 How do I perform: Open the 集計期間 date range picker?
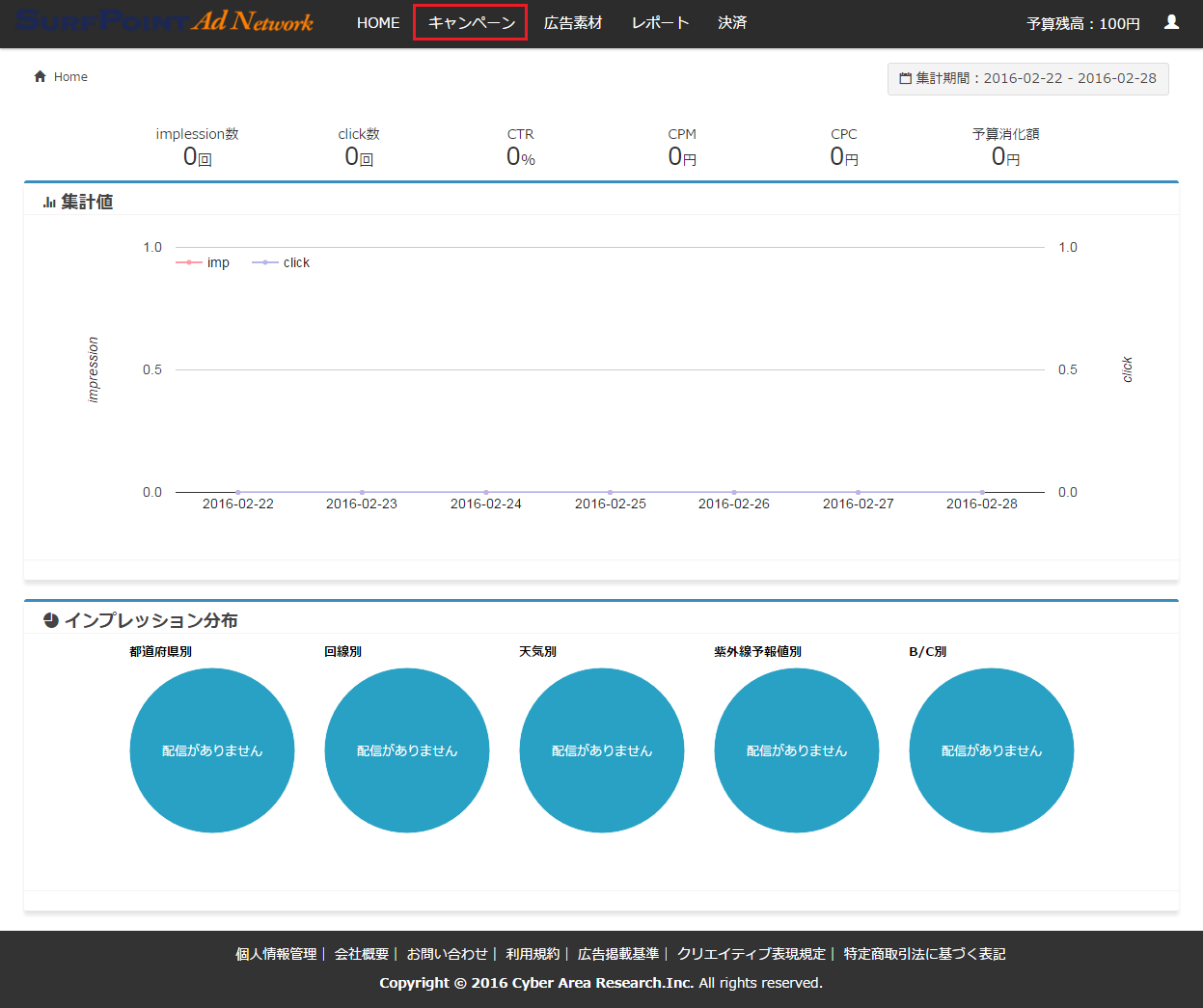1027,78
